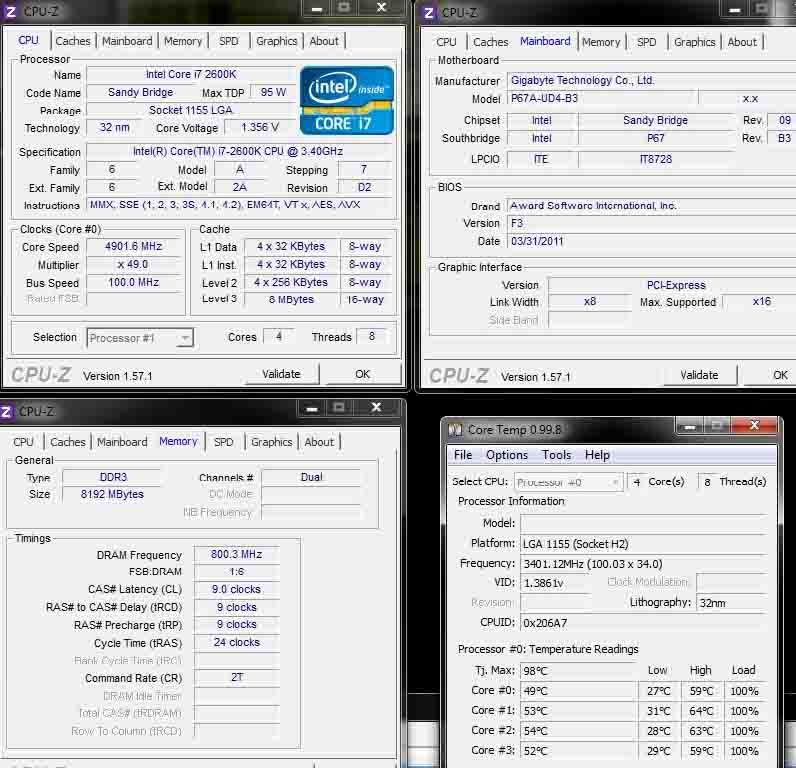The width and height of the screenshot is (796, 768).
Task: Open the SPD tab in the CPU window
Action: pos(228,41)
